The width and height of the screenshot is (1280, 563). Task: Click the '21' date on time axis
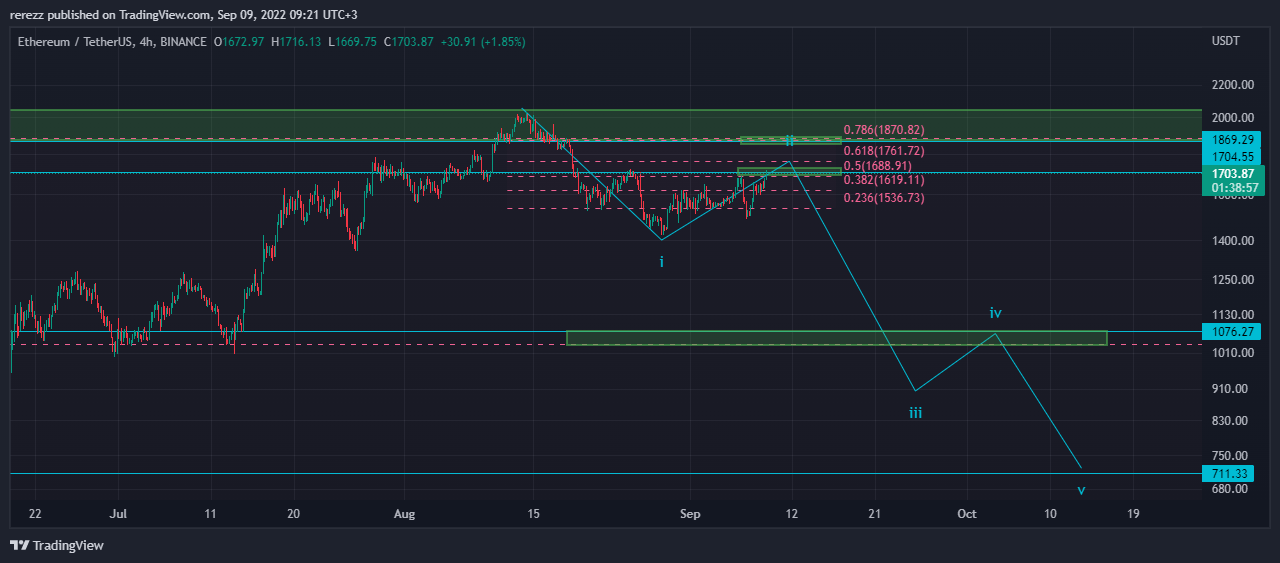coord(875,513)
